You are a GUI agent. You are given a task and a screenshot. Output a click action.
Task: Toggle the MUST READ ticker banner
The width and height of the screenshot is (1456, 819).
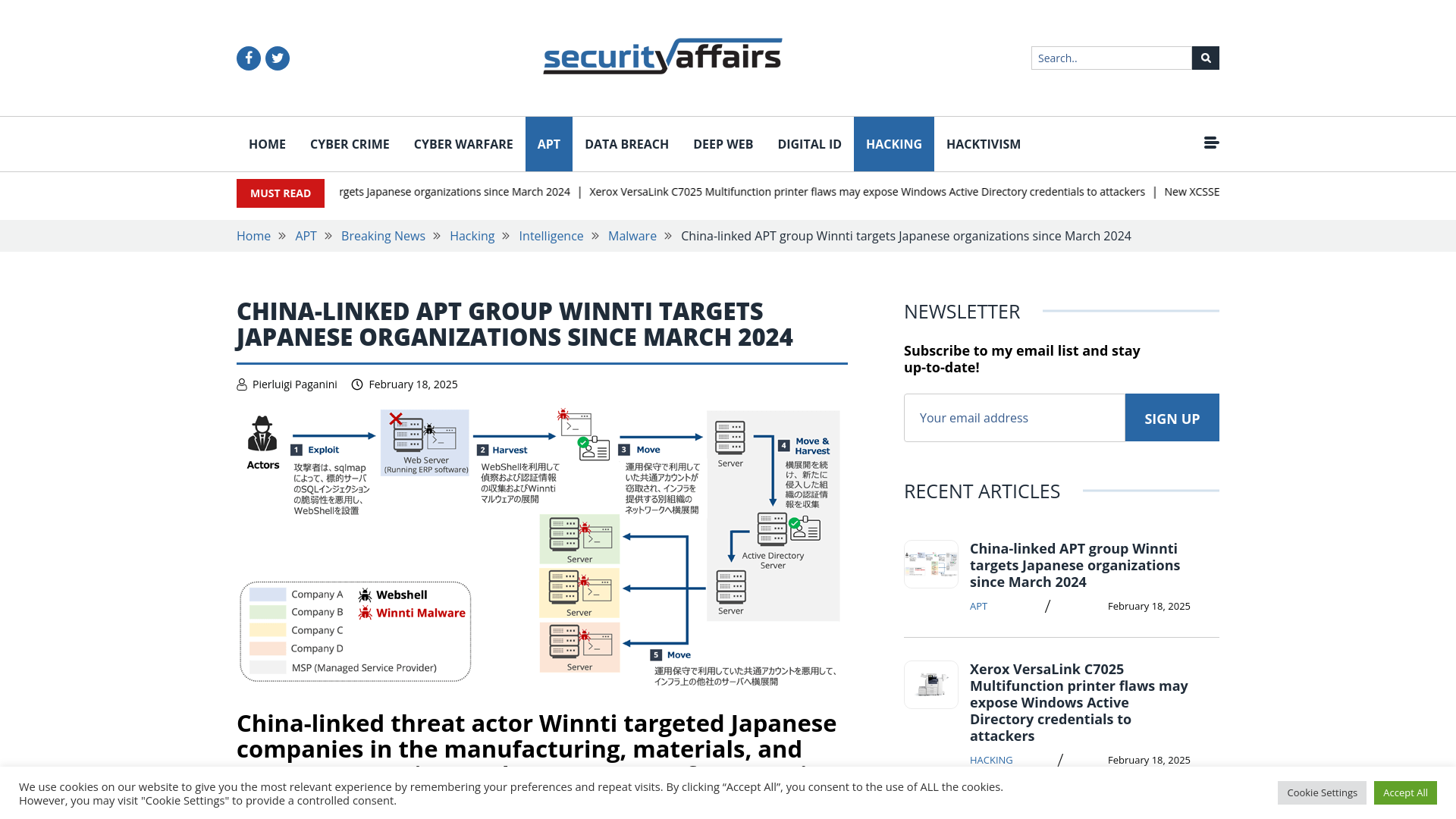point(280,192)
